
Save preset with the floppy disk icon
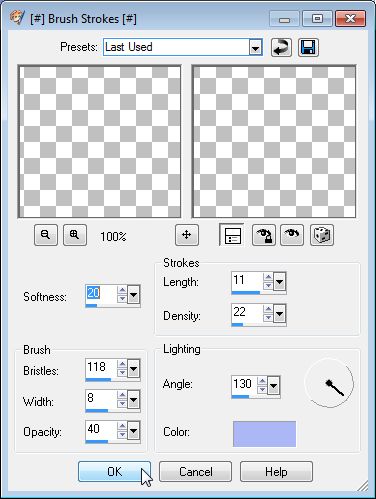pyautogui.click(x=308, y=47)
